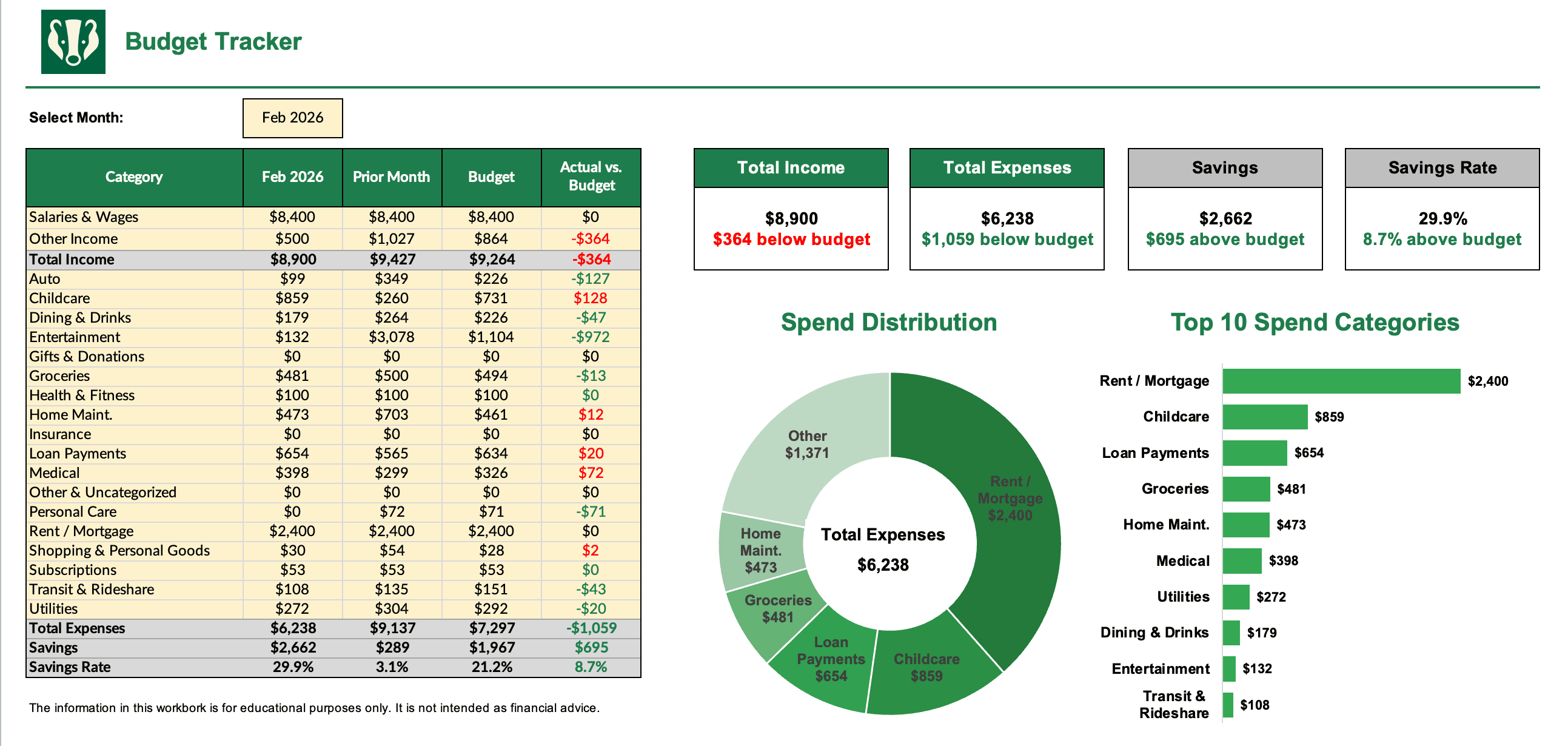This screenshot has width=1568, height=746.
Task: Click the Childcare slice of Spend Distribution
Action: pyautogui.click(x=925, y=664)
